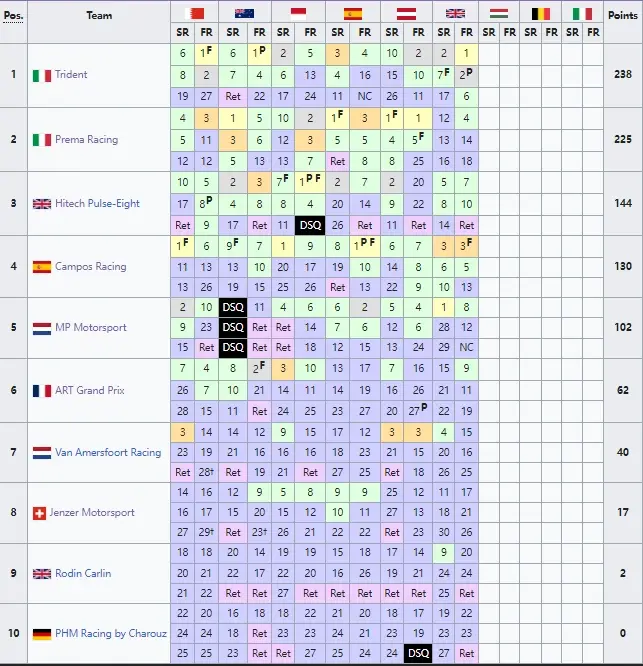Click the underlined Pos. column header
643x666 pixels.
pos(13,16)
